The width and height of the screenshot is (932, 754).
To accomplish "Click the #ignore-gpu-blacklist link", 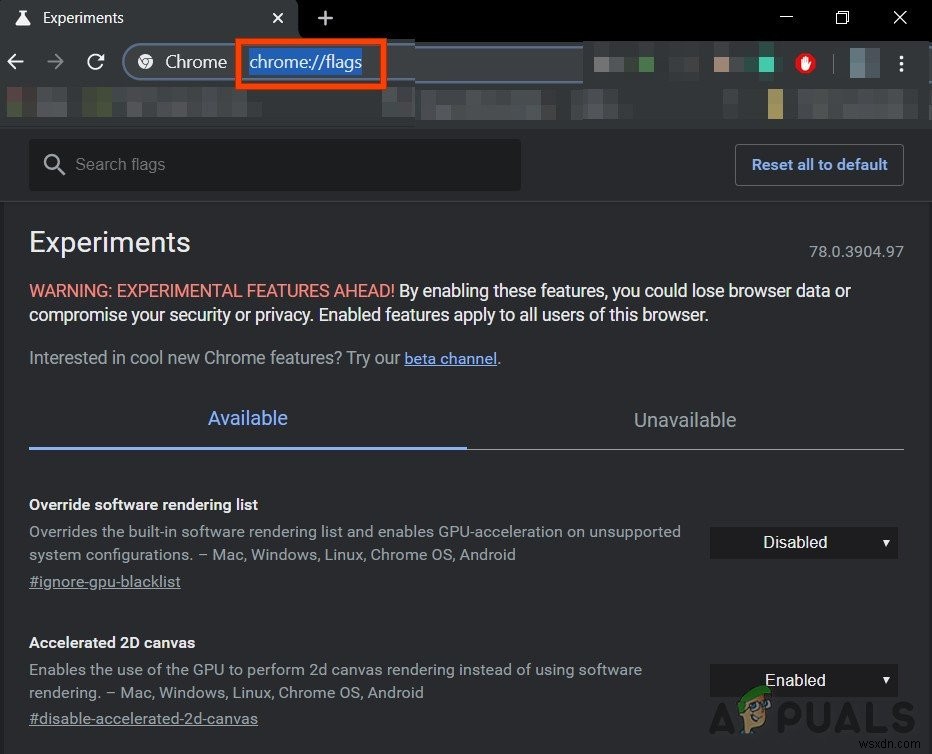I will click(104, 581).
